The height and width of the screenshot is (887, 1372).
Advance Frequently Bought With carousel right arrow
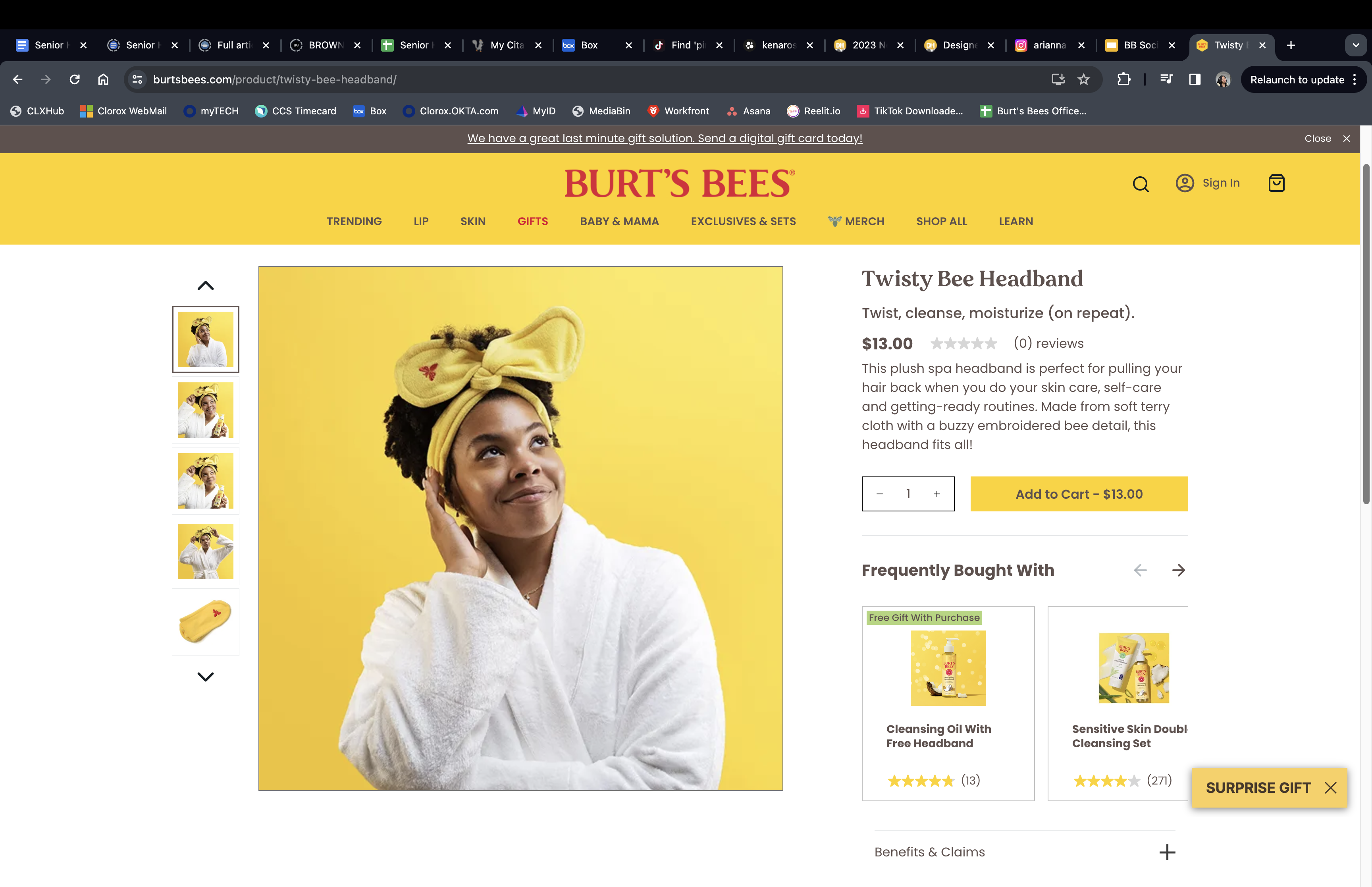point(1179,570)
